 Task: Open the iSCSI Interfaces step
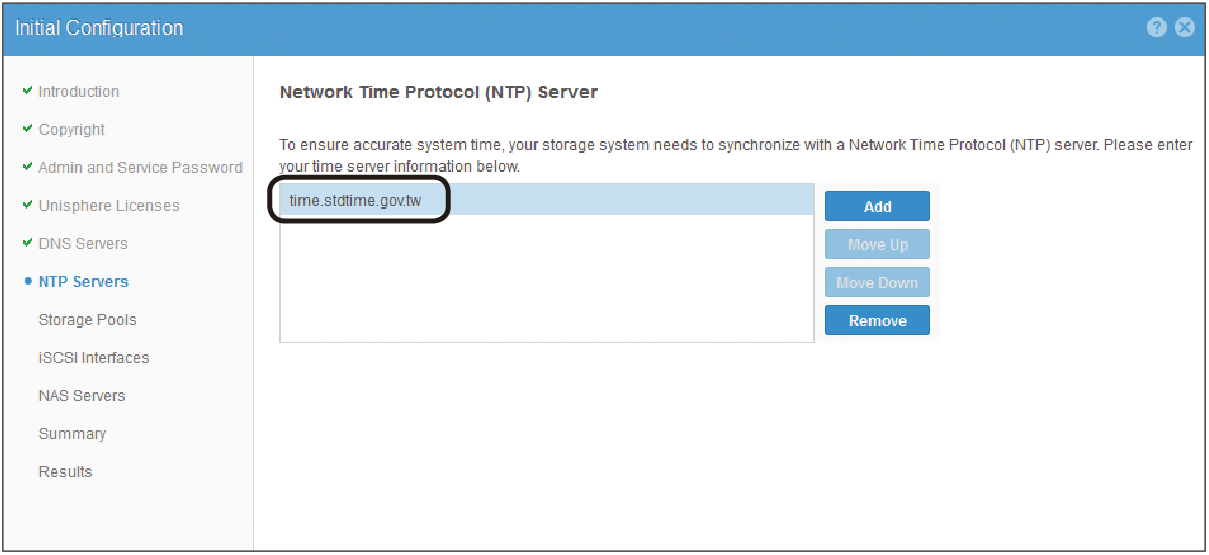point(94,358)
